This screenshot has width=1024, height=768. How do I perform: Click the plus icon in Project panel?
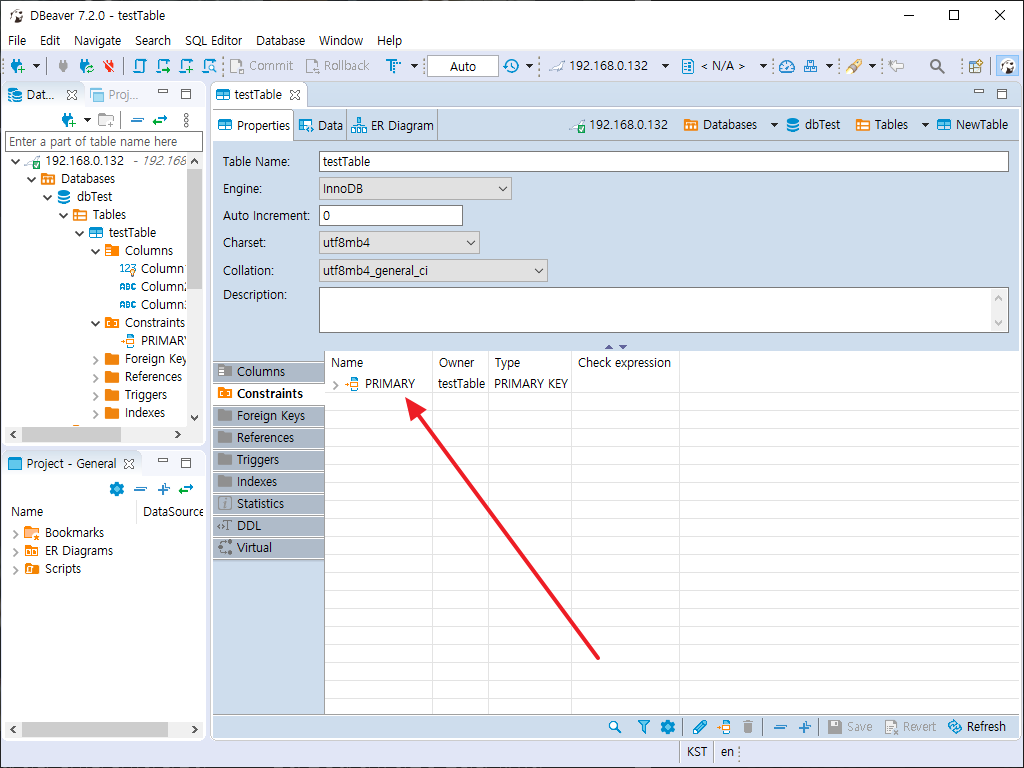point(164,488)
